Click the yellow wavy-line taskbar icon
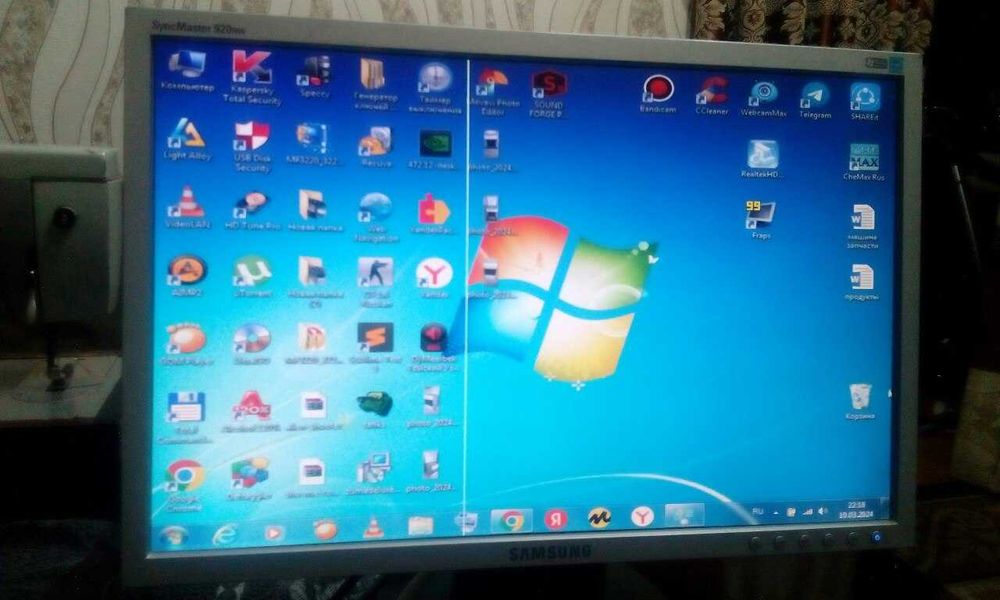This screenshot has height=600, width=1000. [x=599, y=517]
